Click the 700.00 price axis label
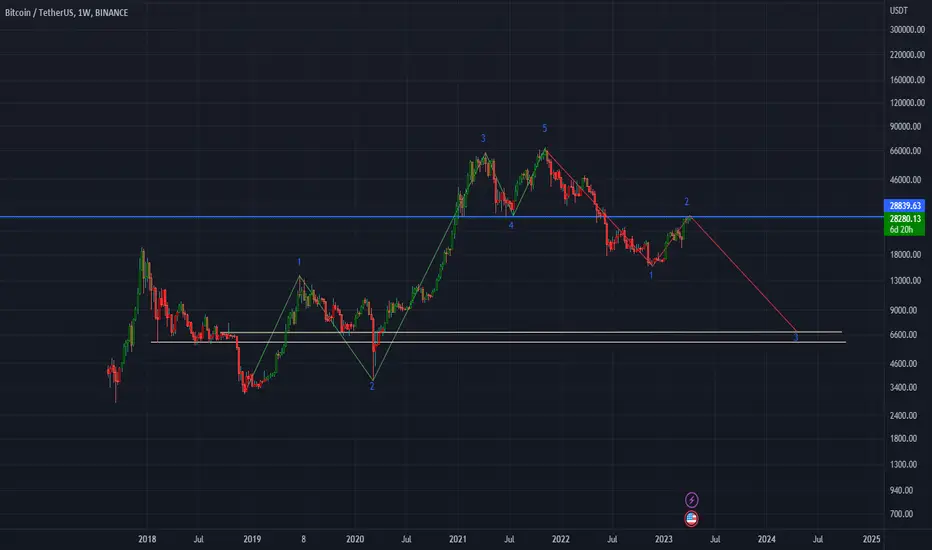The height and width of the screenshot is (550, 932). 902,514
